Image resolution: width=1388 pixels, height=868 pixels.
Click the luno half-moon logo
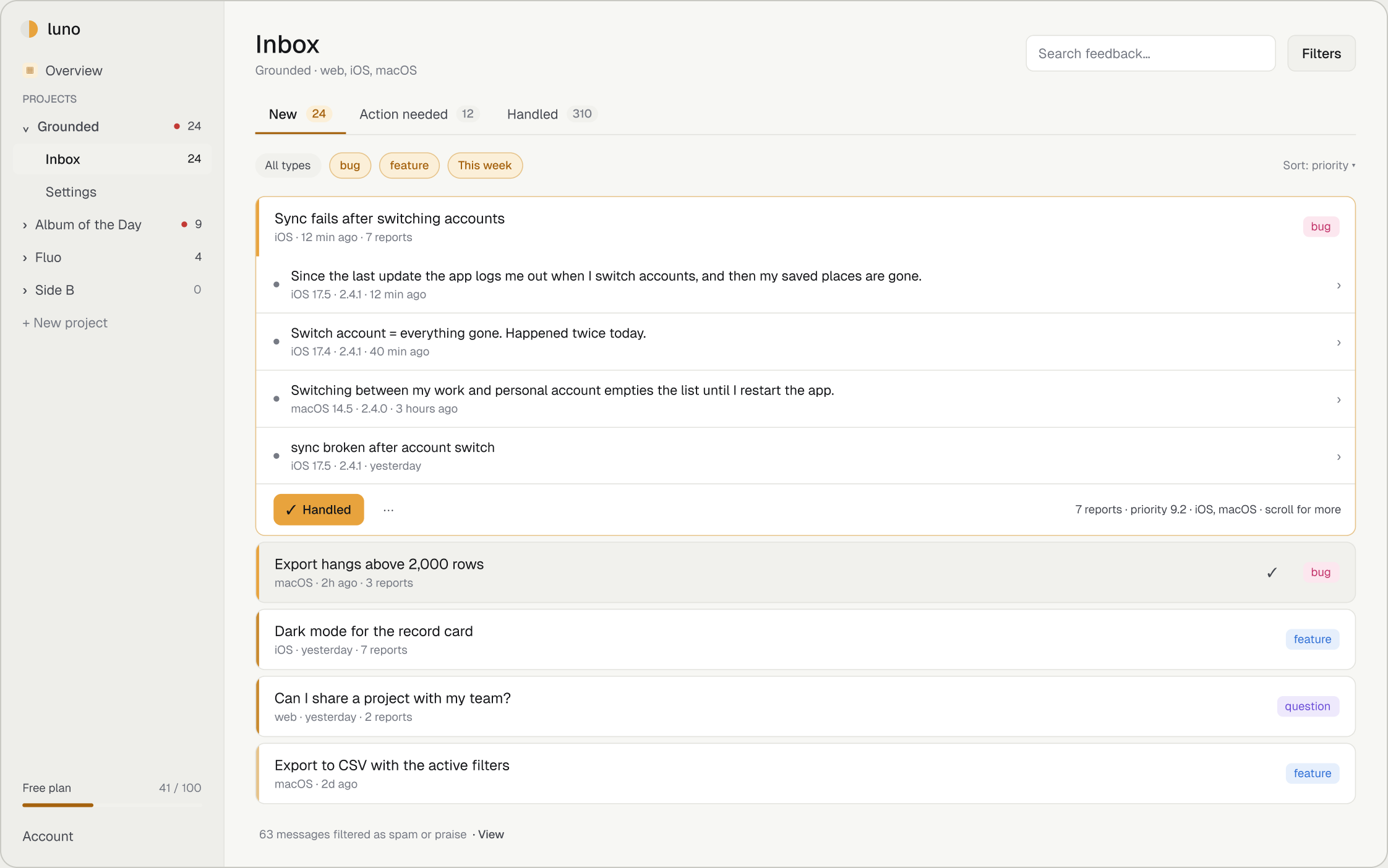point(30,29)
